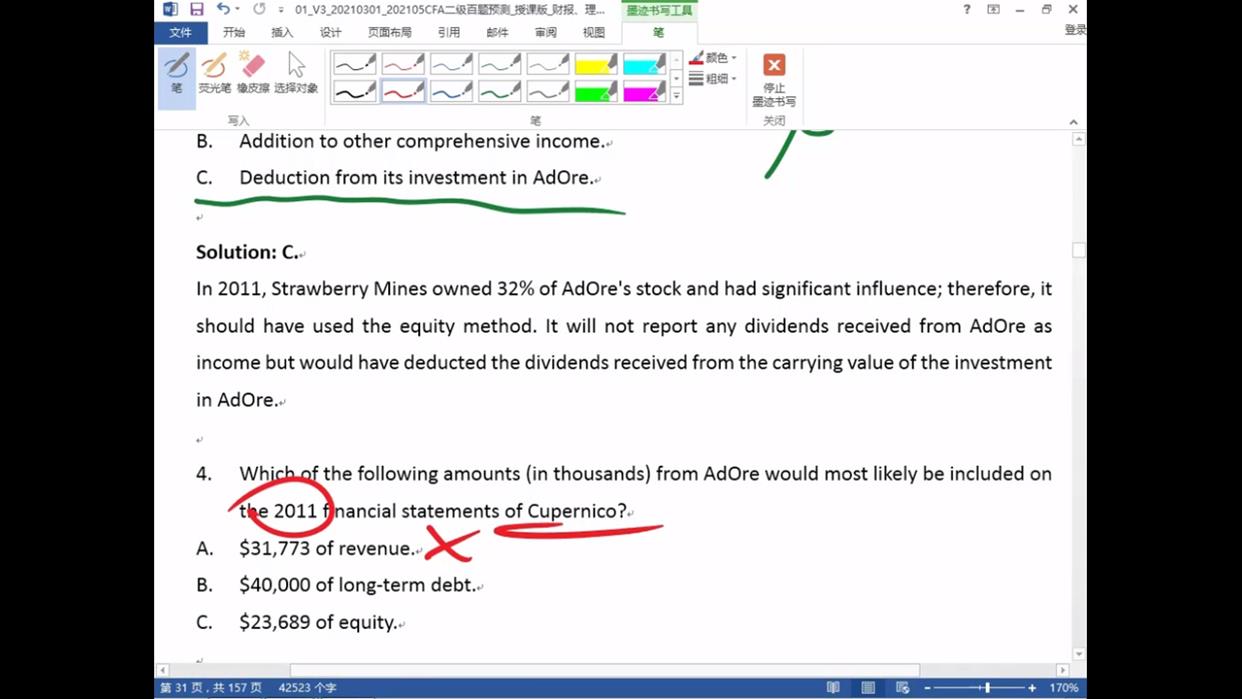Click 停止墨迹书写 stop inking button
This screenshot has height=699, width=1242.
point(774,79)
